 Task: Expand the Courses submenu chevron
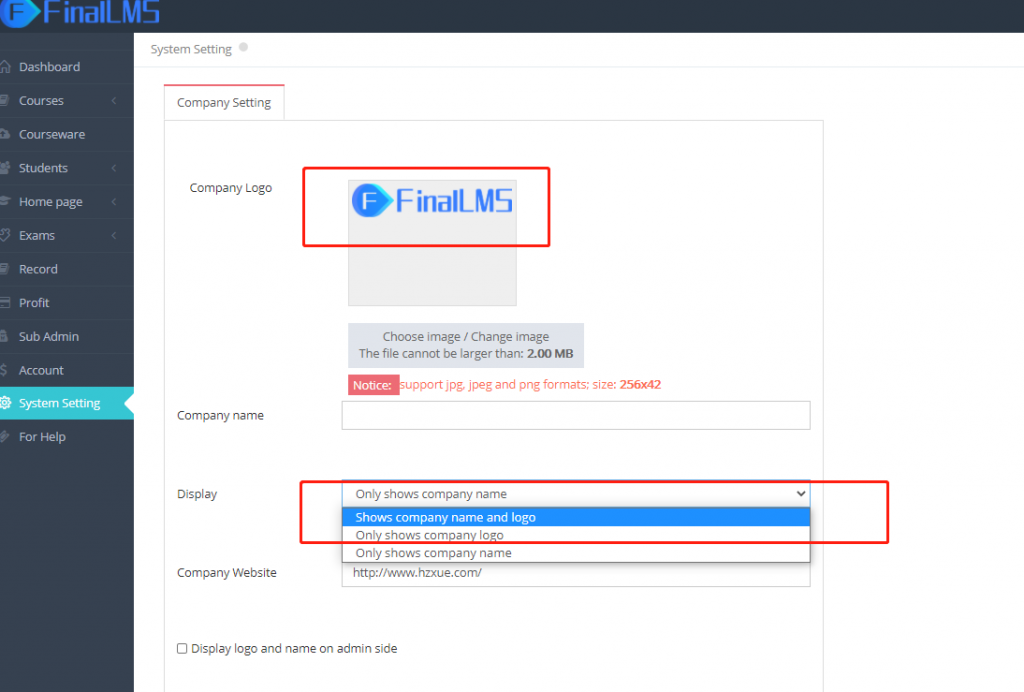pos(114,101)
